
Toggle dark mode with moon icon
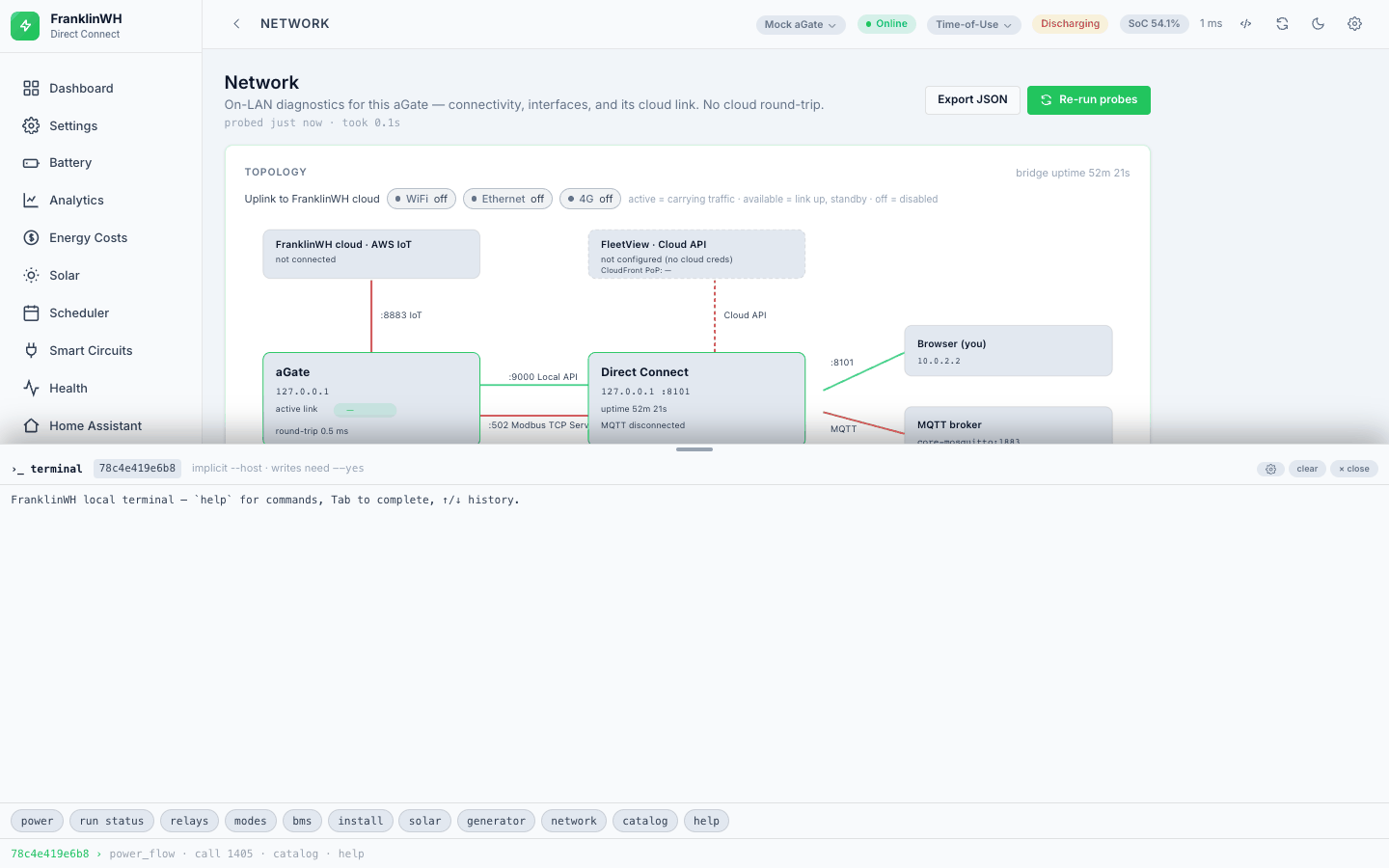[x=1319, y=24]
